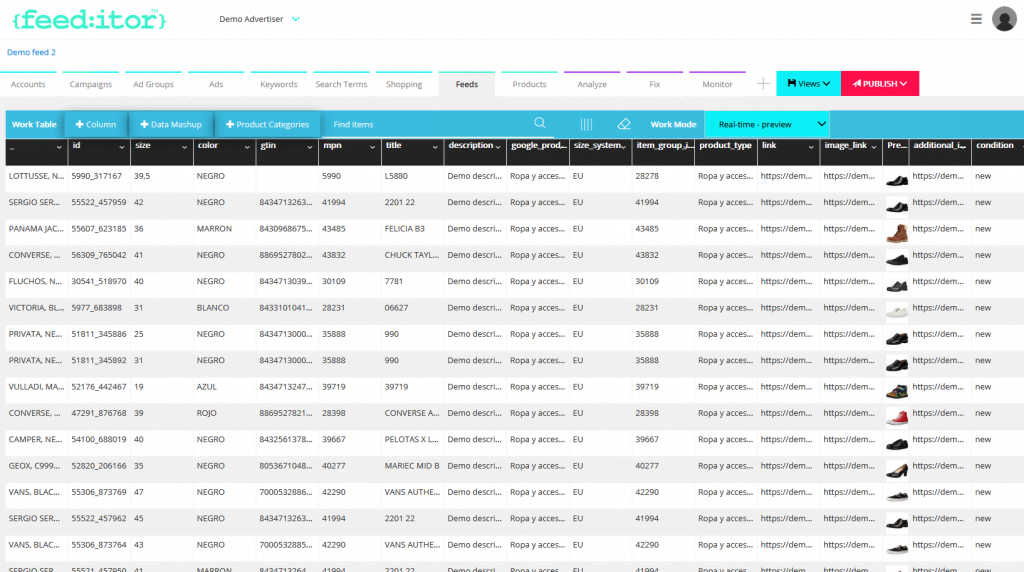Switch to the Products tab
This screenshot has height=572, width=1024.
529,84
